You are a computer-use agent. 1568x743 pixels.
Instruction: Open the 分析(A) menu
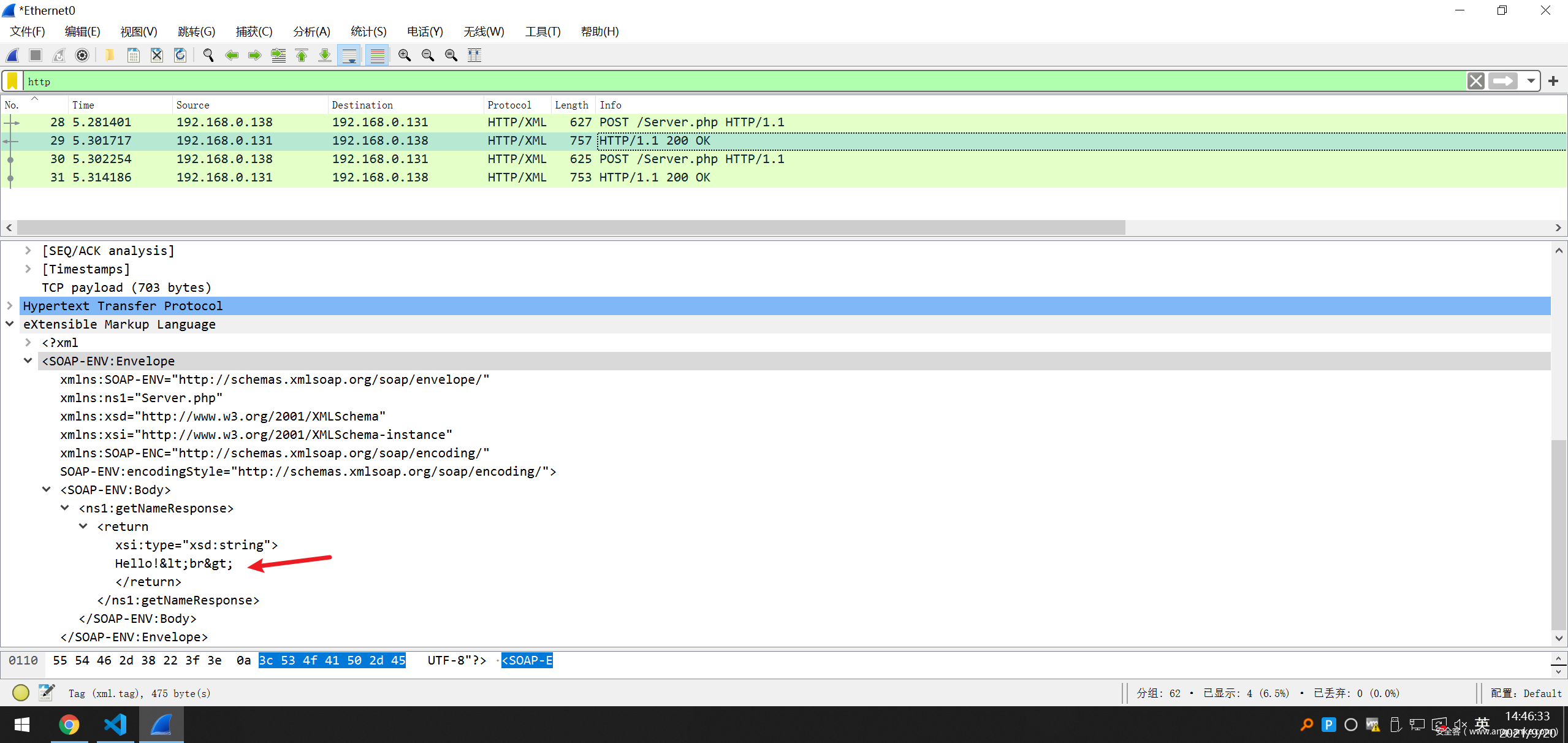311,31
